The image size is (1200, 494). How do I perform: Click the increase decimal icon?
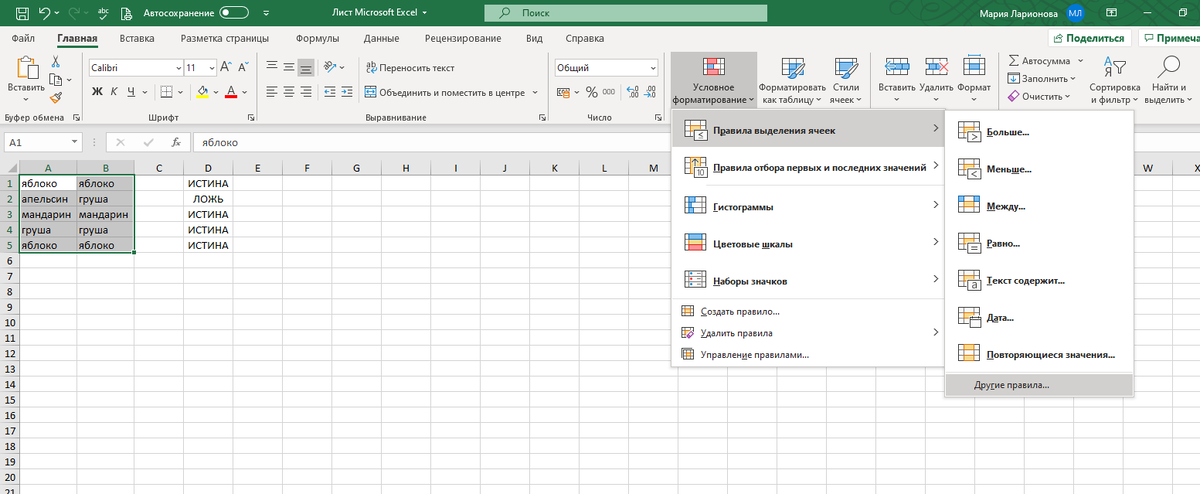click(x=632, y=92)
